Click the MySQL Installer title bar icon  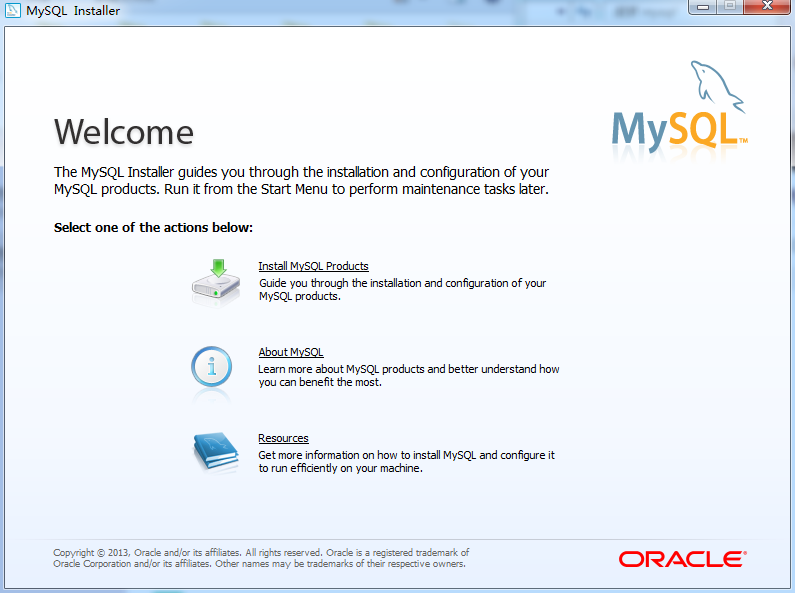[12, 10]
